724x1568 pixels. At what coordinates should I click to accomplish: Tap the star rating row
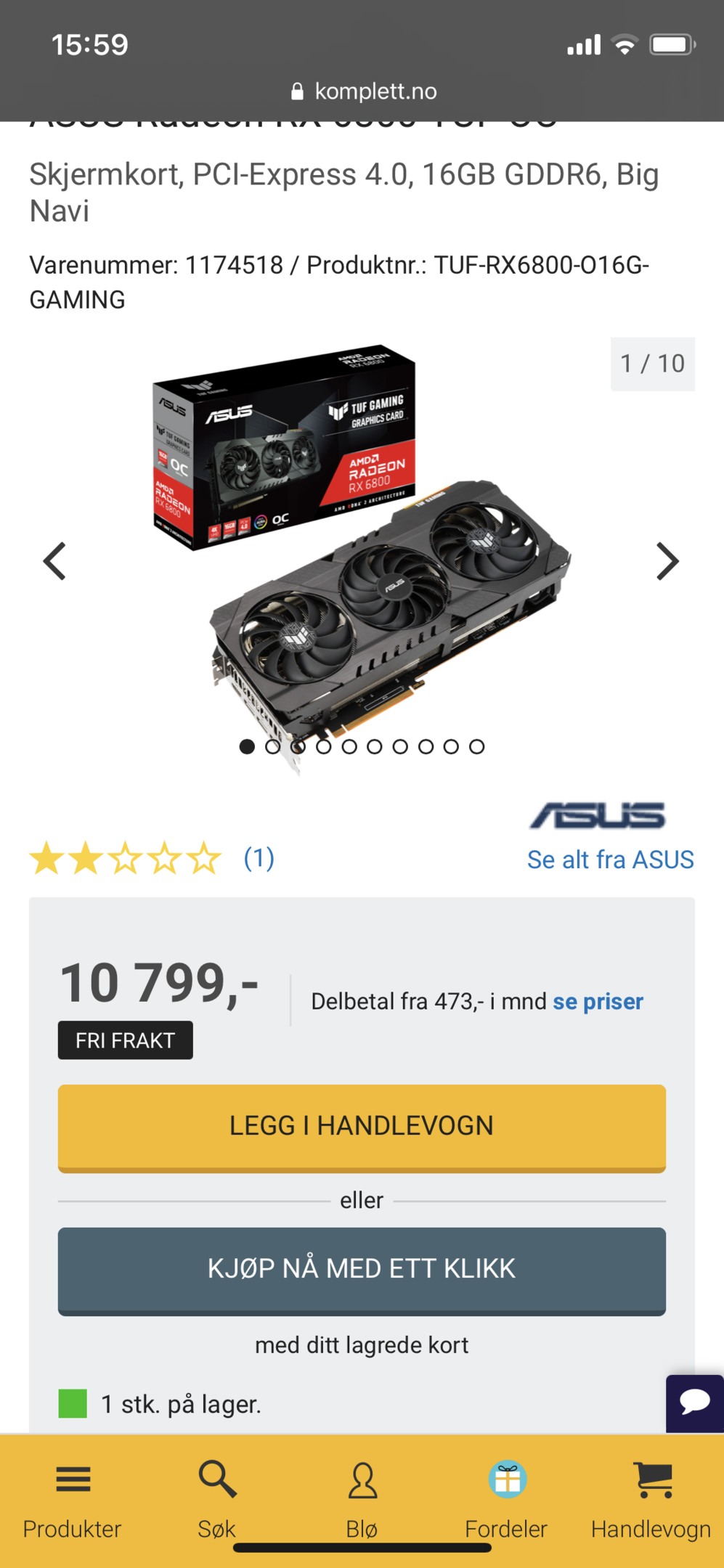[x=125, y=858]
